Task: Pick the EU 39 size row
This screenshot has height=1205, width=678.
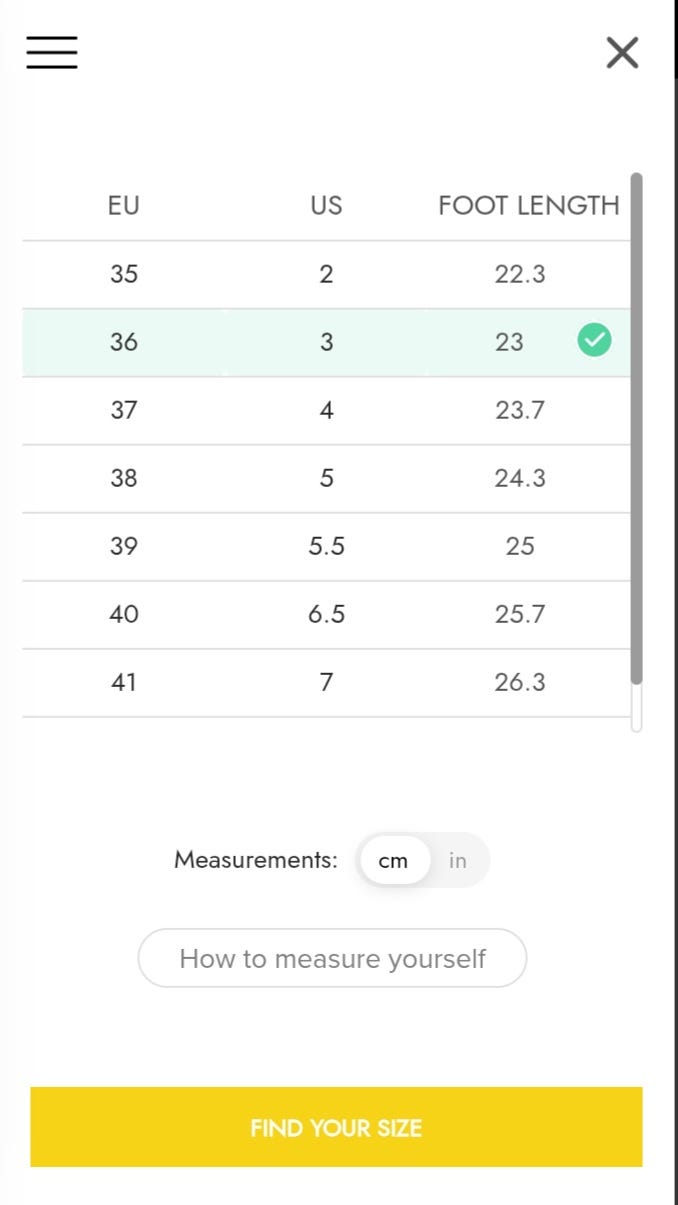Action: [x=124, y=546]
